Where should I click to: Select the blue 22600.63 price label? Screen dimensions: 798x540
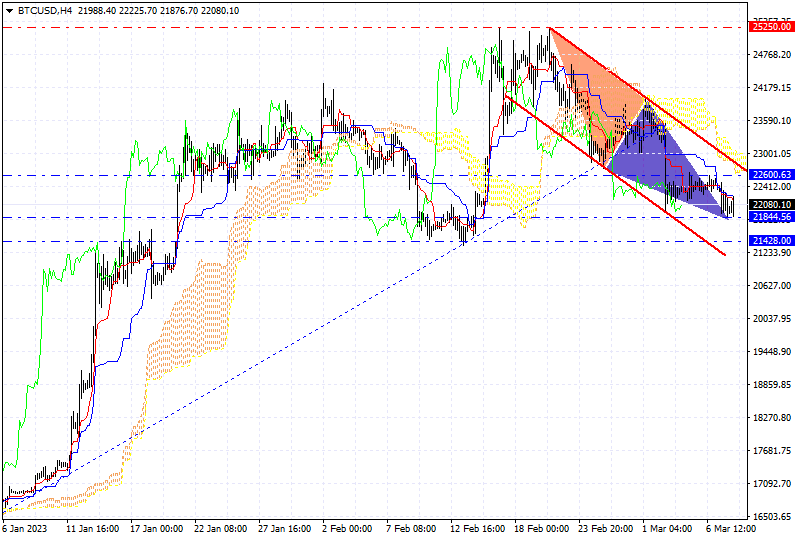coord(772,175)
